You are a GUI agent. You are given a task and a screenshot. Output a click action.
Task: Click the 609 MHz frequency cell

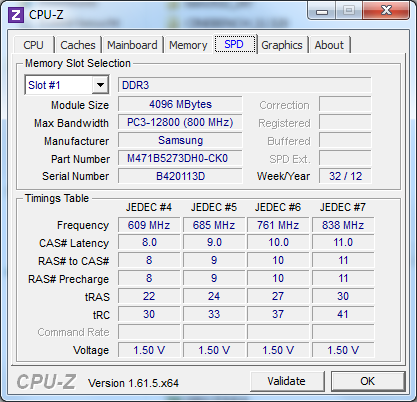coord(149,225)
